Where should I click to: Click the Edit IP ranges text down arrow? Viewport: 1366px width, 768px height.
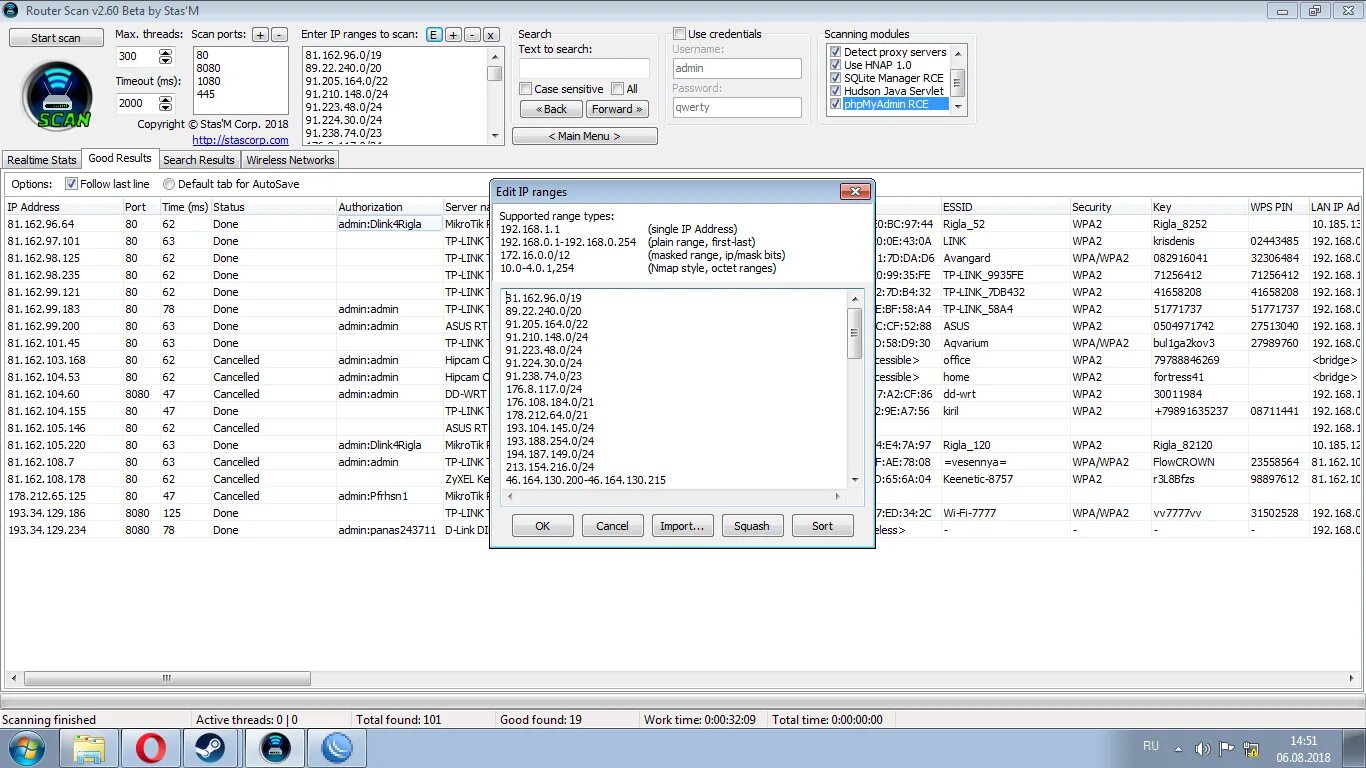click(x=854, y=480)
